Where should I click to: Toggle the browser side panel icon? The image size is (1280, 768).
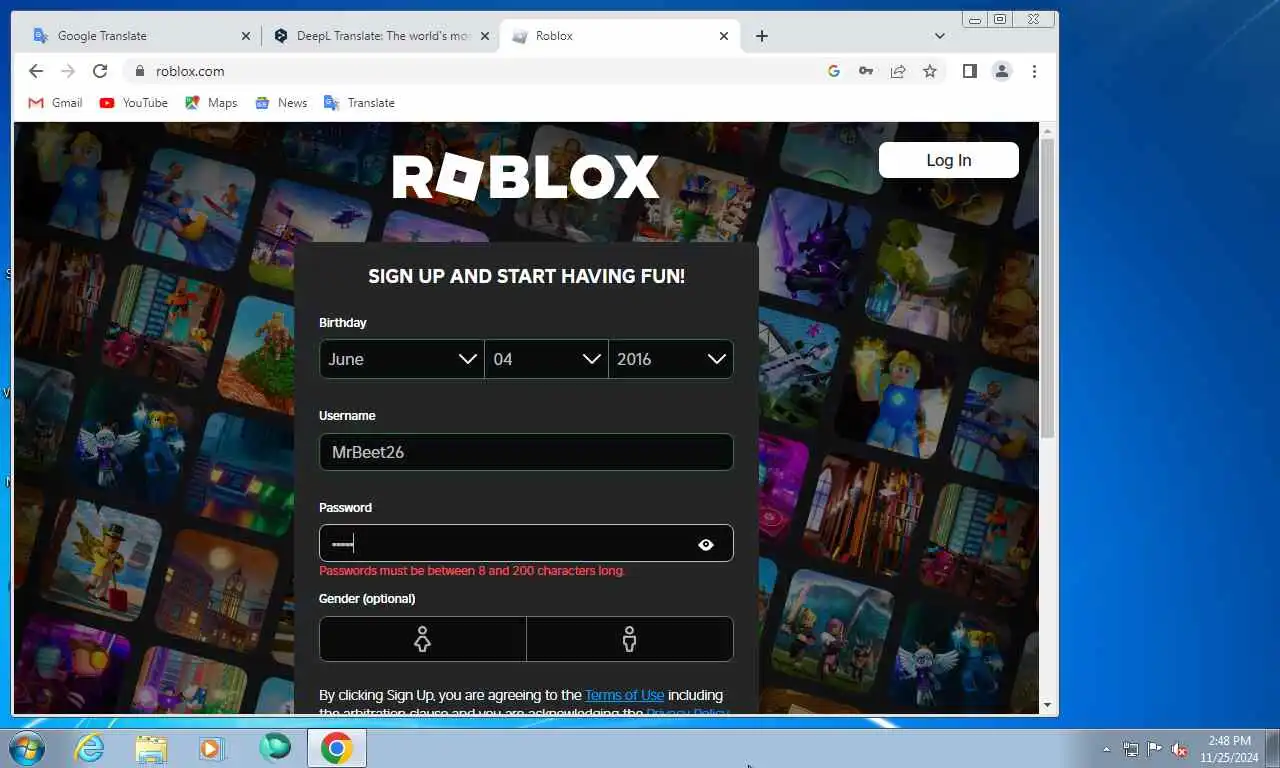pyautogui.click(x=969, y=71)
